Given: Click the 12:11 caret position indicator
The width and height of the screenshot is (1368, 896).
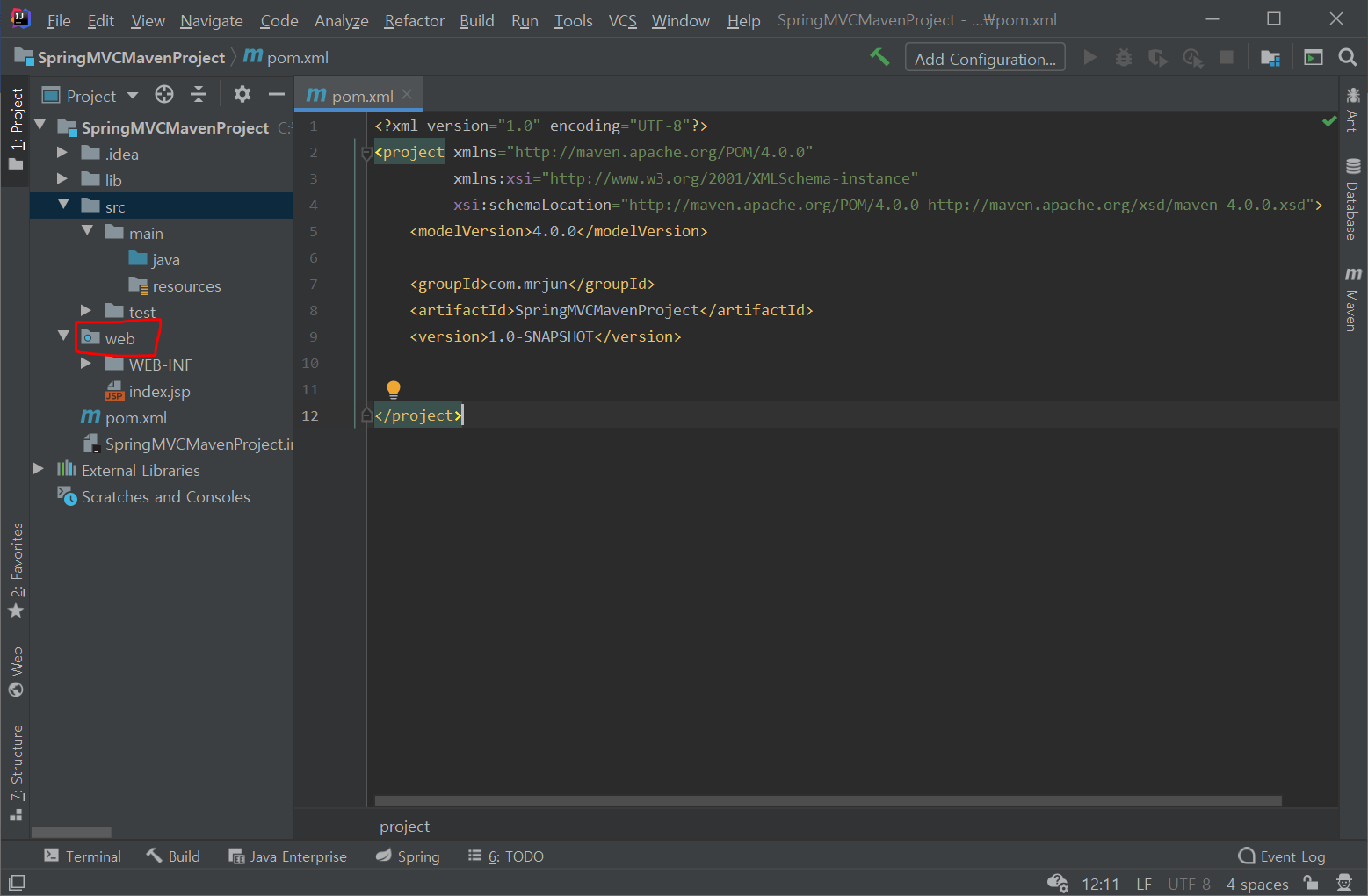Looking at the screenshot, I should click(1100, 884).
